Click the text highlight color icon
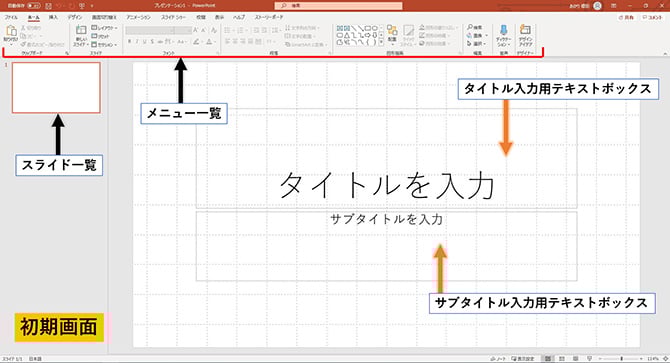Viewport: 670px width, 363px height. pyautogui.click(x=196, y=42)
